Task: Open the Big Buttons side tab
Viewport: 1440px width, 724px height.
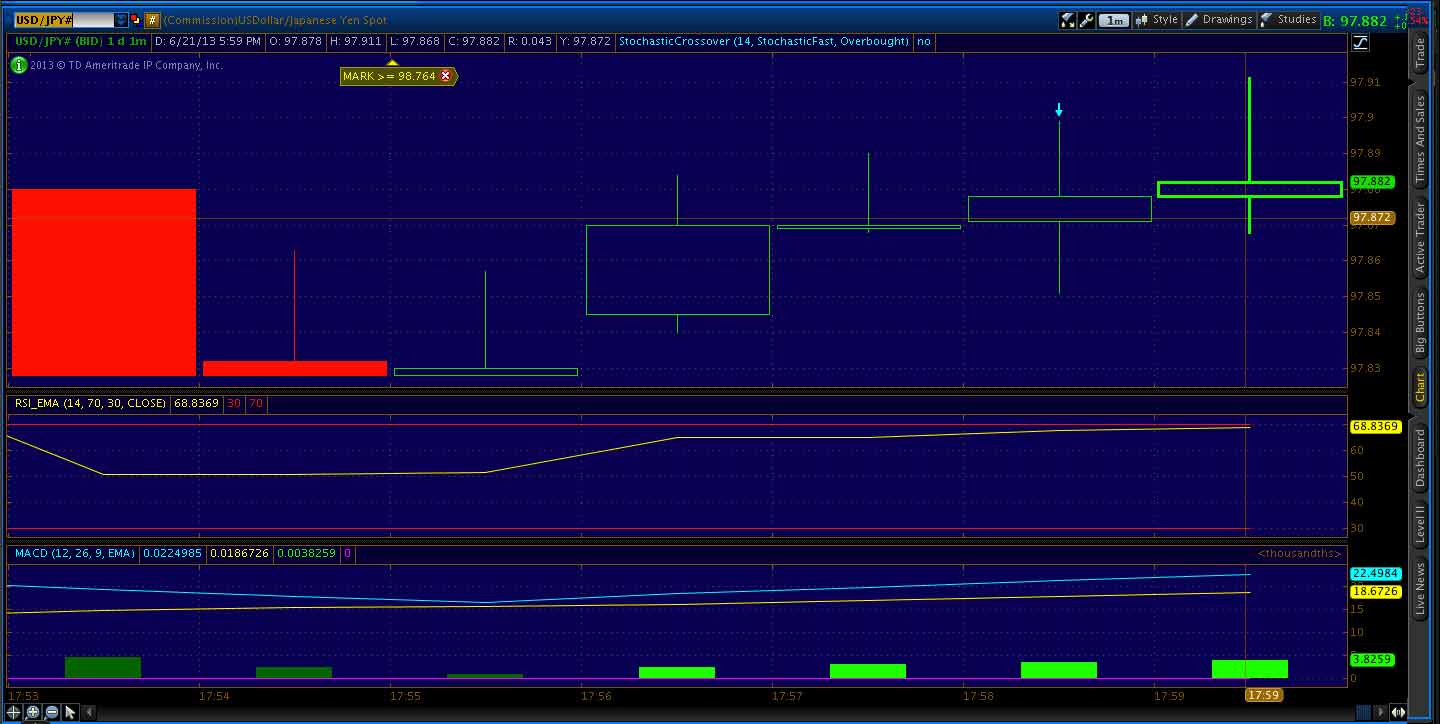Action: (1419, 323)
